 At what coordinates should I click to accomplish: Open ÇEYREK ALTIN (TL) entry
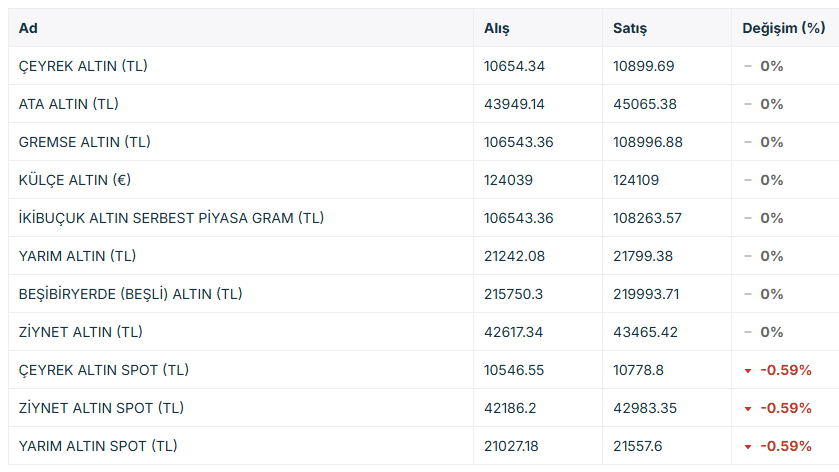tap(83, 66)
